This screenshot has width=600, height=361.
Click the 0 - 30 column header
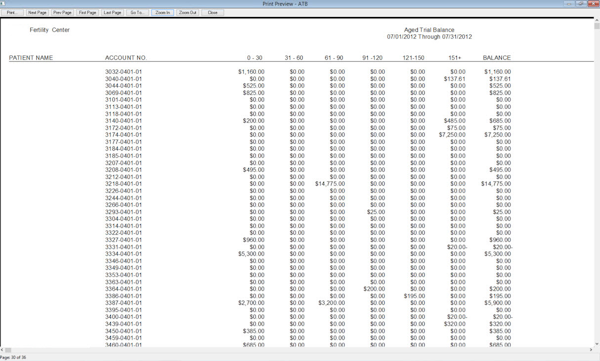254,58
